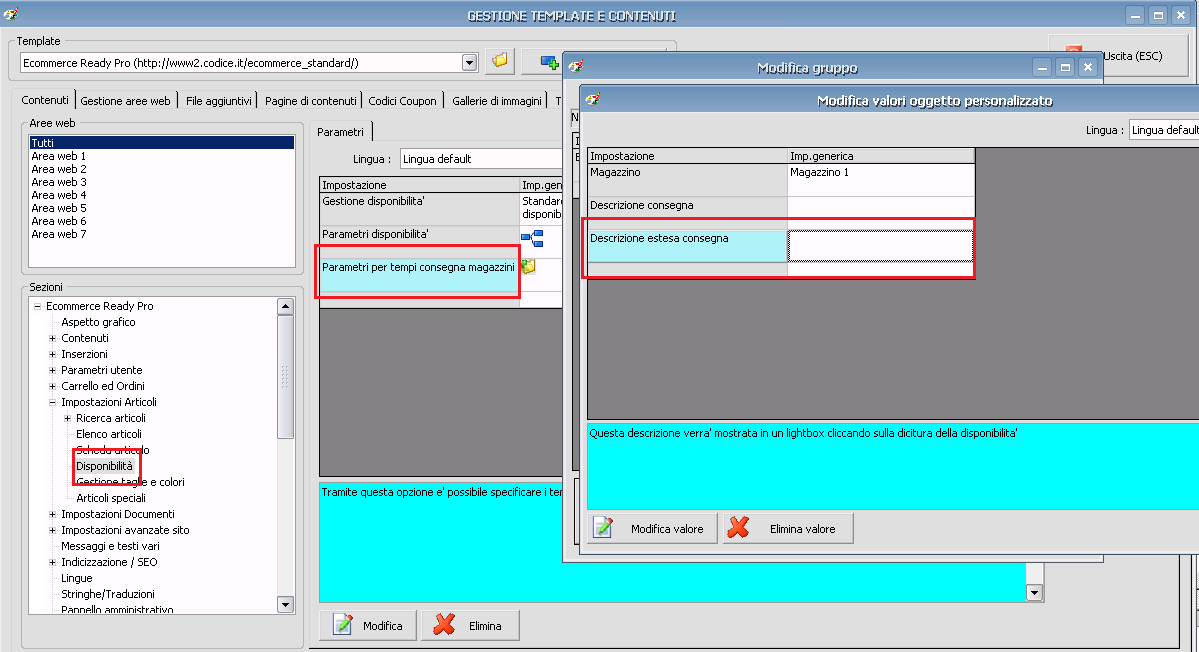
Task: Select the Stringhe/Traduzioni tree item
Action: pos(108,595)
